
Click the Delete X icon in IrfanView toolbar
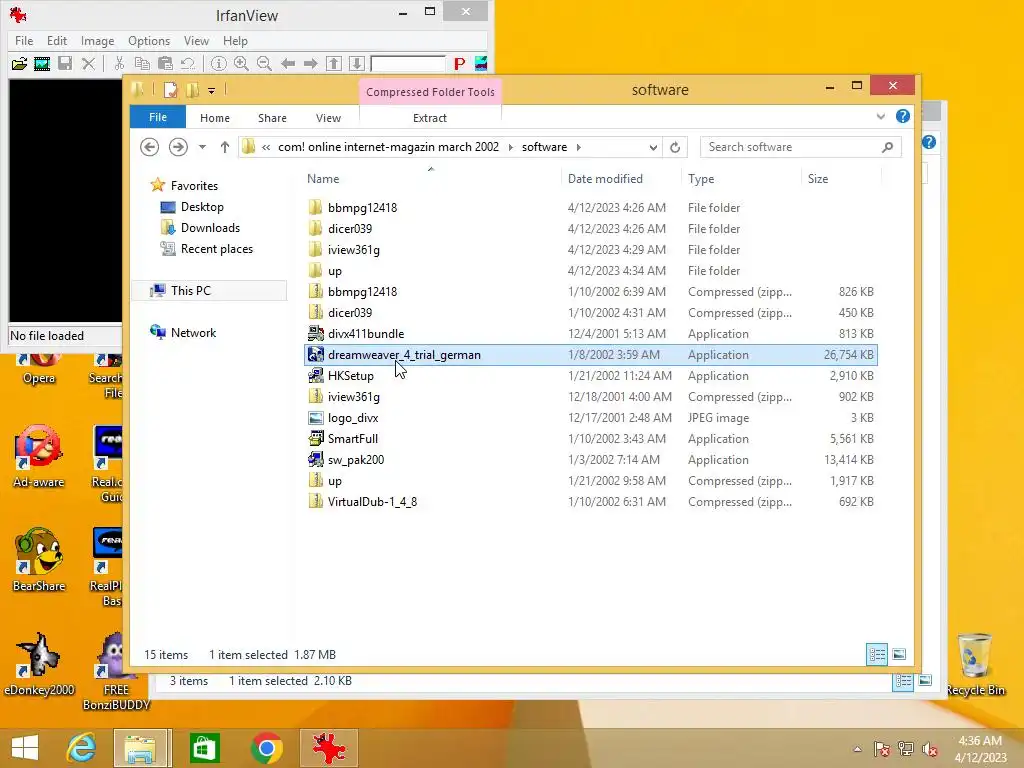(88, 63)
